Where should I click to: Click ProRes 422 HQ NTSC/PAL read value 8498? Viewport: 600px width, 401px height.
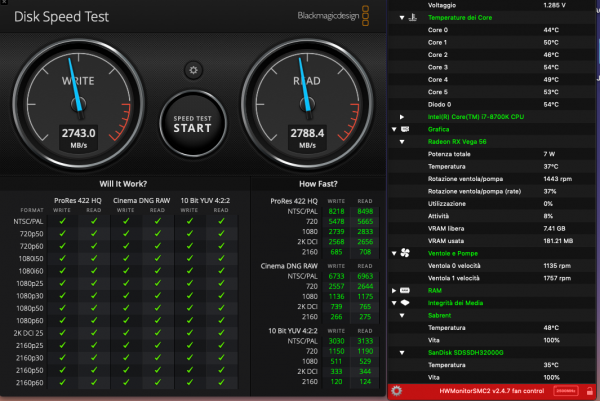365,211
